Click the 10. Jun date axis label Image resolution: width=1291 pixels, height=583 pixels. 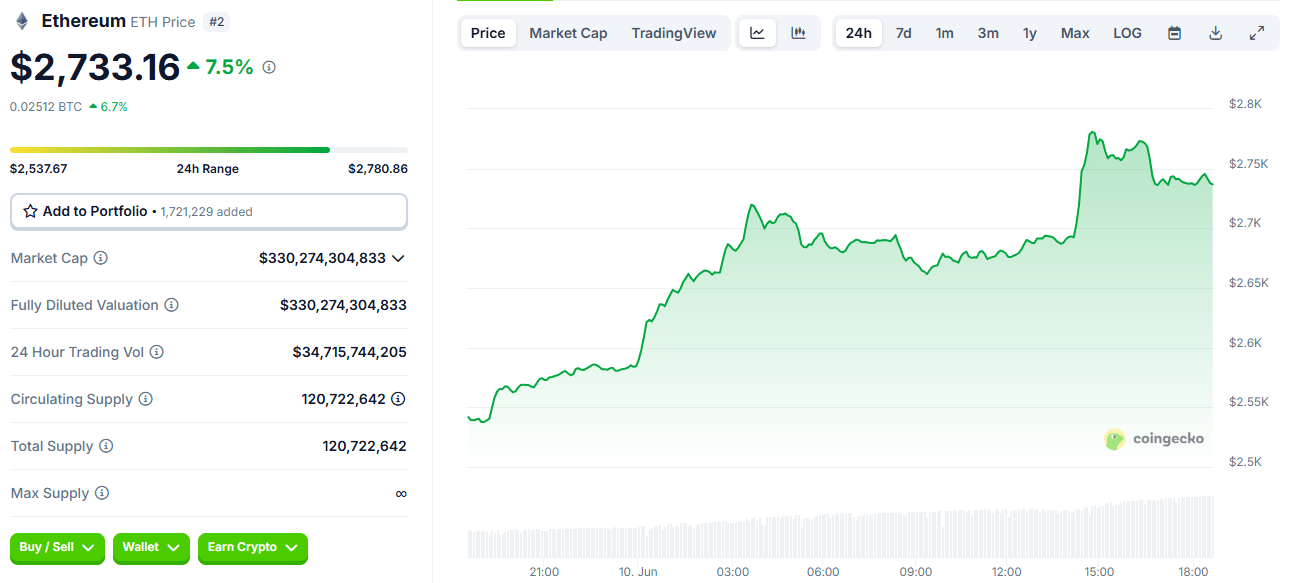638,572
